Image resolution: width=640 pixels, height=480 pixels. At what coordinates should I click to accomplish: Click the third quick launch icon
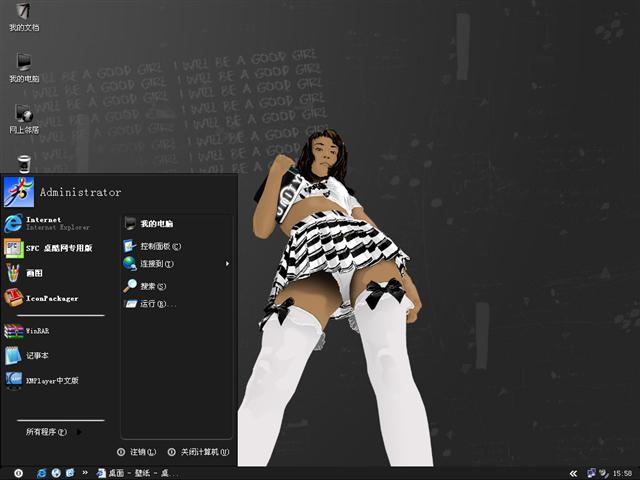coord(70,473)
